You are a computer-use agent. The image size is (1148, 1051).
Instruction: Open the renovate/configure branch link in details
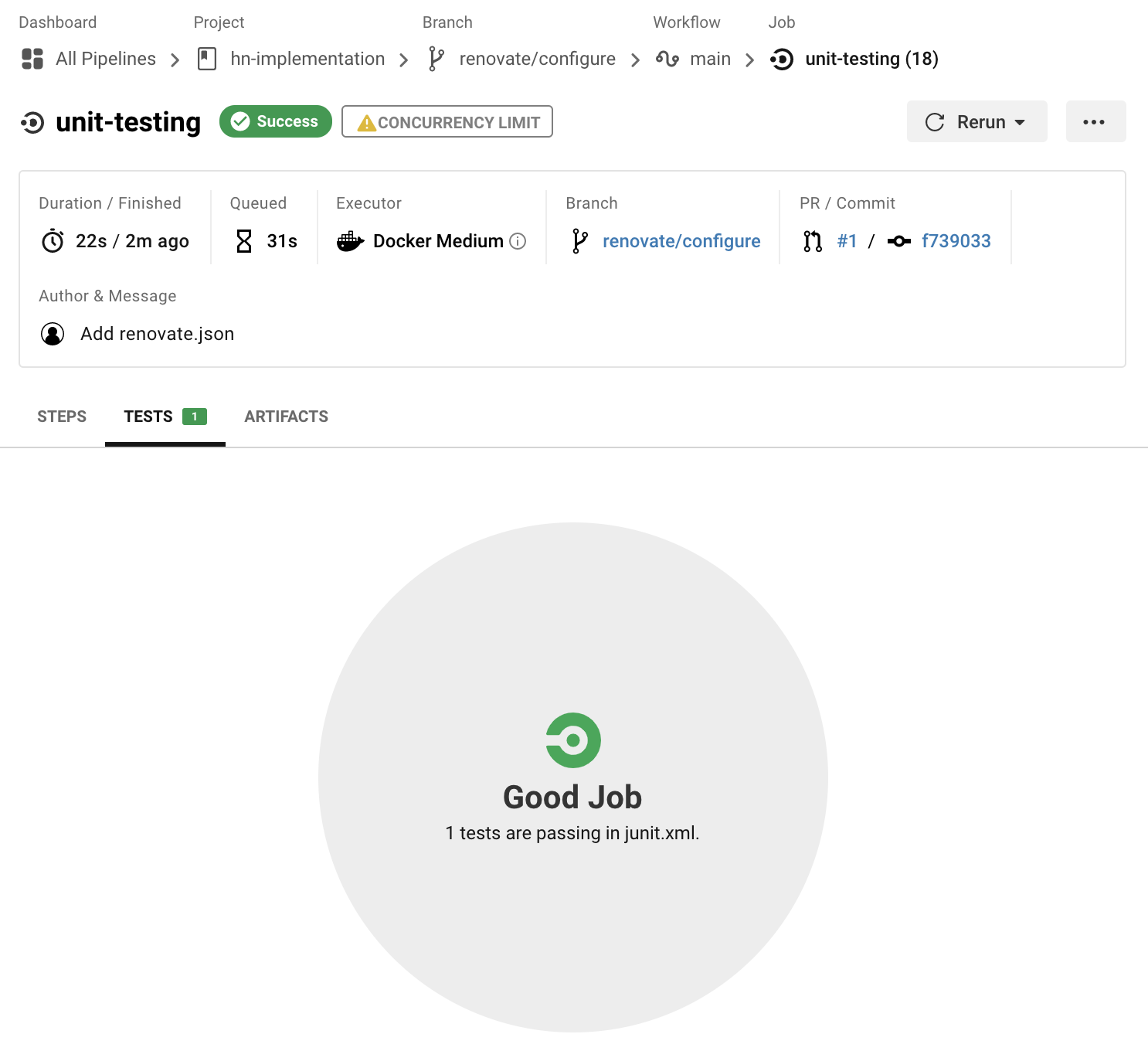681,241
